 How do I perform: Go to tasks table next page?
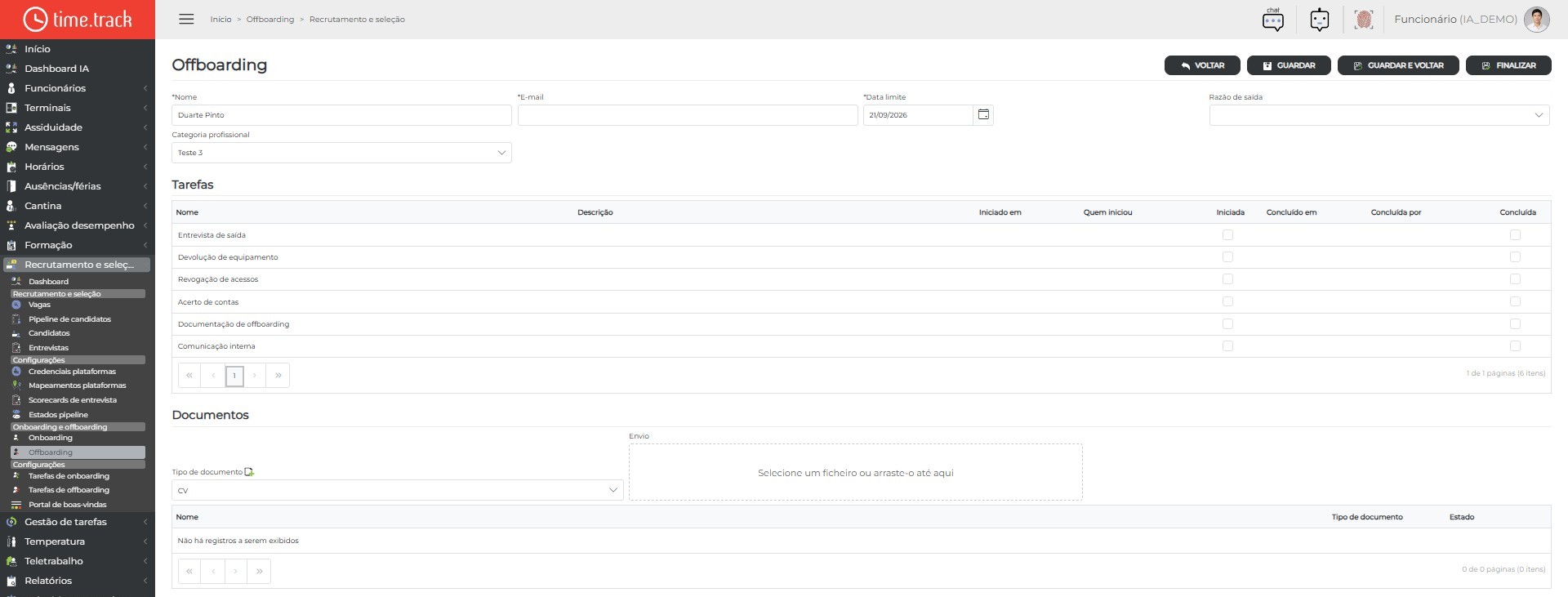(x=255, y=376)
